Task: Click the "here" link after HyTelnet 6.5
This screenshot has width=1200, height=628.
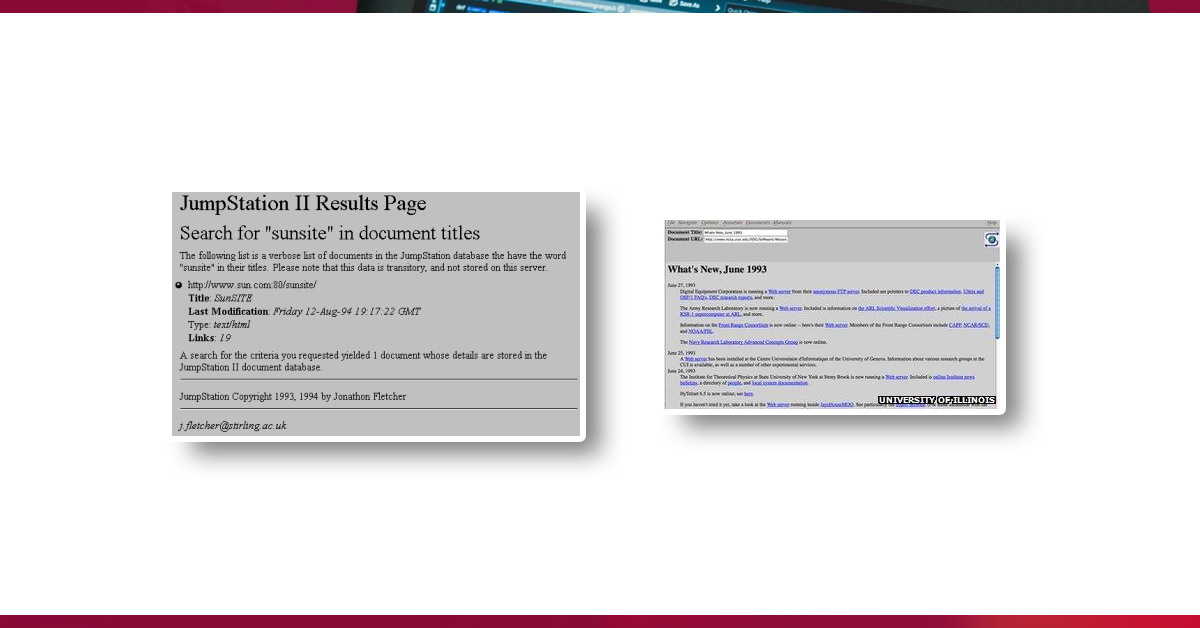Action: tap(748, 394)
